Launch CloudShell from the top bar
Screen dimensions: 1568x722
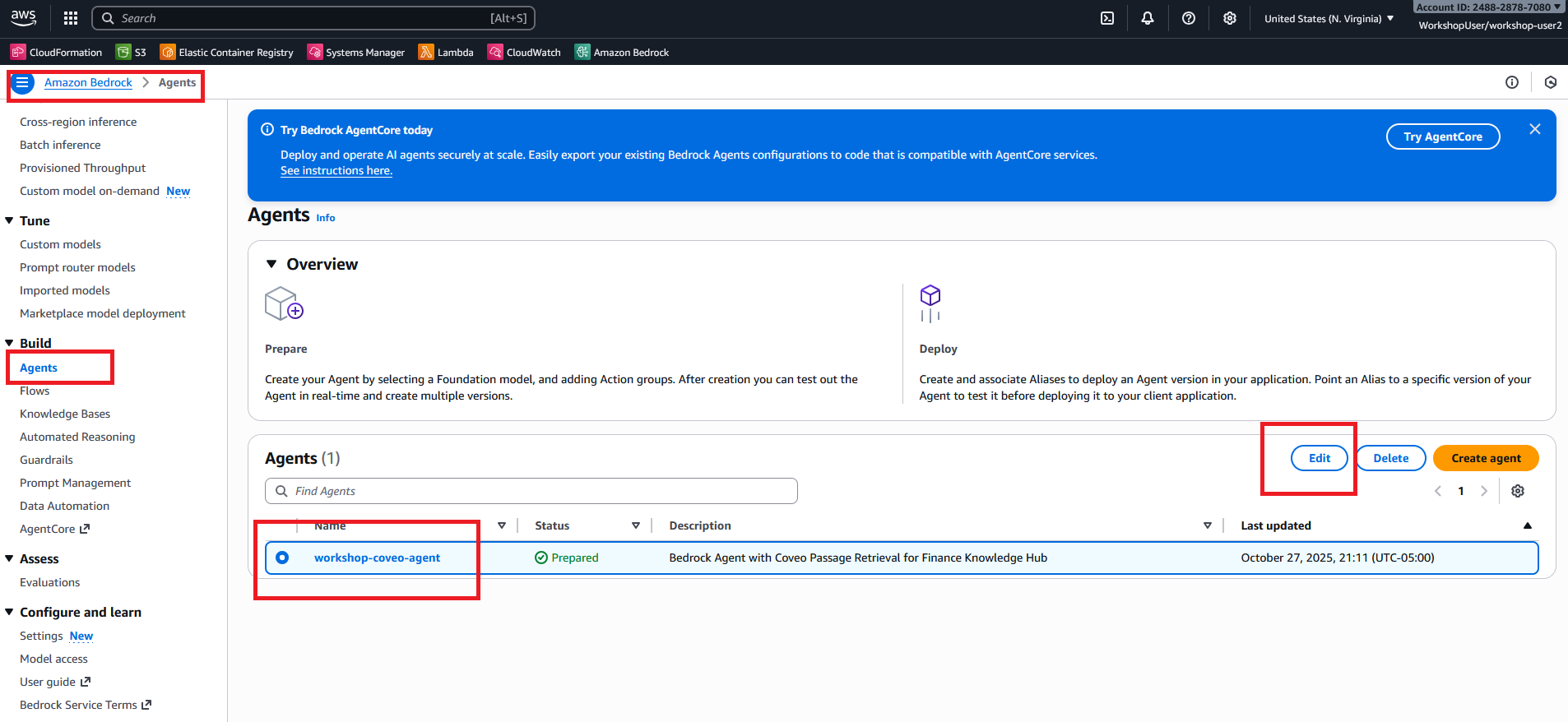1107,18
